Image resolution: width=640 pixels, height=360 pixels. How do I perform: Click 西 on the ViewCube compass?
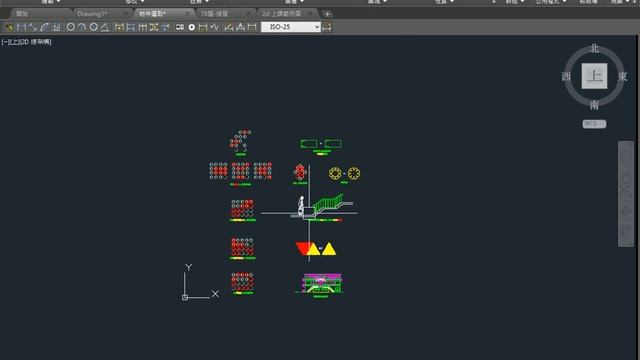pos(566,77)
